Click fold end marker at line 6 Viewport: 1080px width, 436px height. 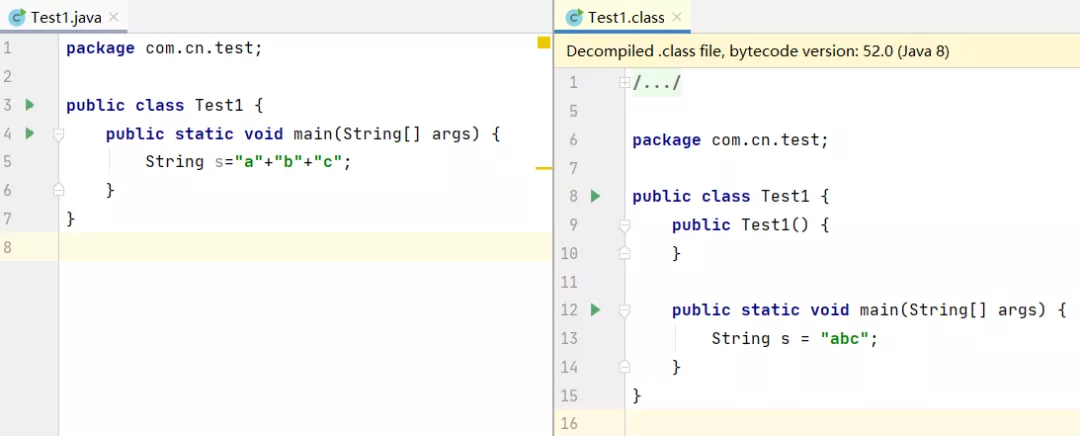point(59,189)
